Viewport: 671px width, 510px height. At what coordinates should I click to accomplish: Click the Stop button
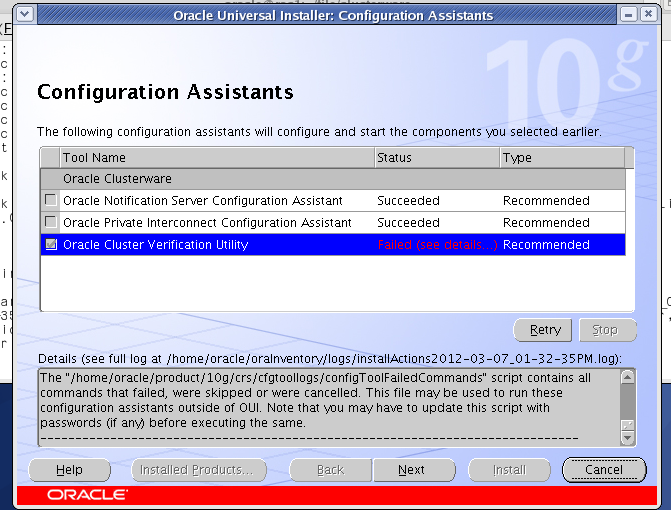pyautogui.click(x=608, y=330)
